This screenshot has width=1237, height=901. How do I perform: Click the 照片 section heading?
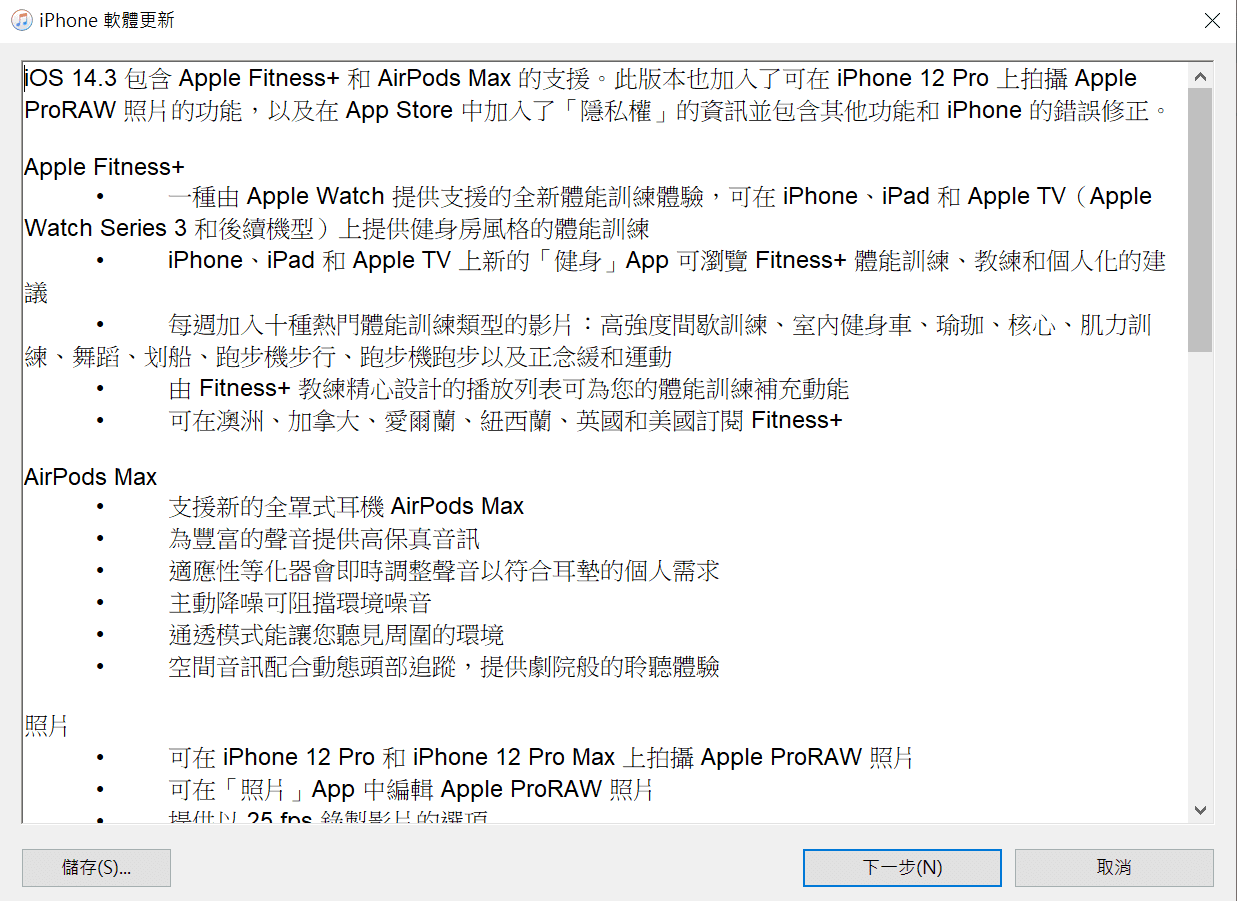[x=46, y=726]
